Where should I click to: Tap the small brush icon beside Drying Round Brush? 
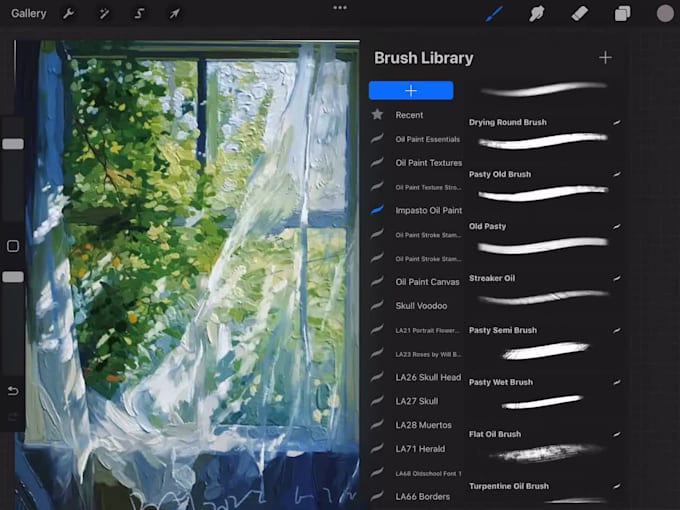coord(617,122)
